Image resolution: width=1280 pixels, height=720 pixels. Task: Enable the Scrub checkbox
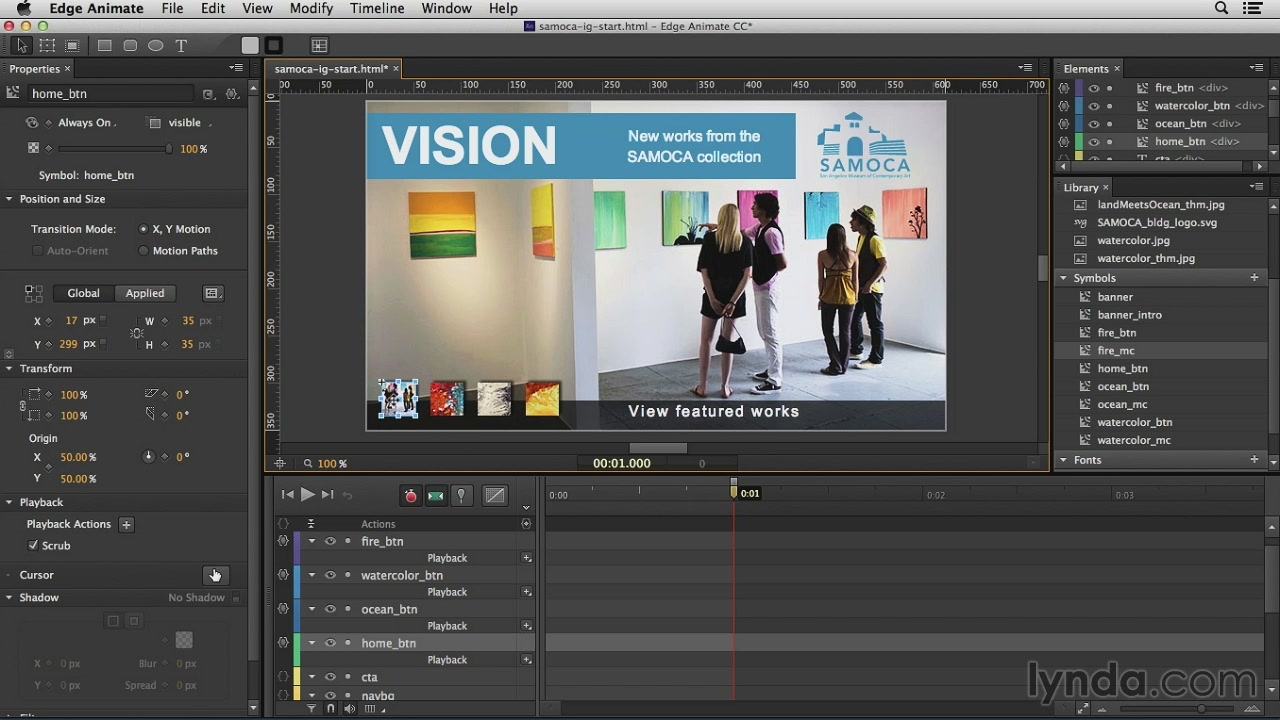click(34, 546)
